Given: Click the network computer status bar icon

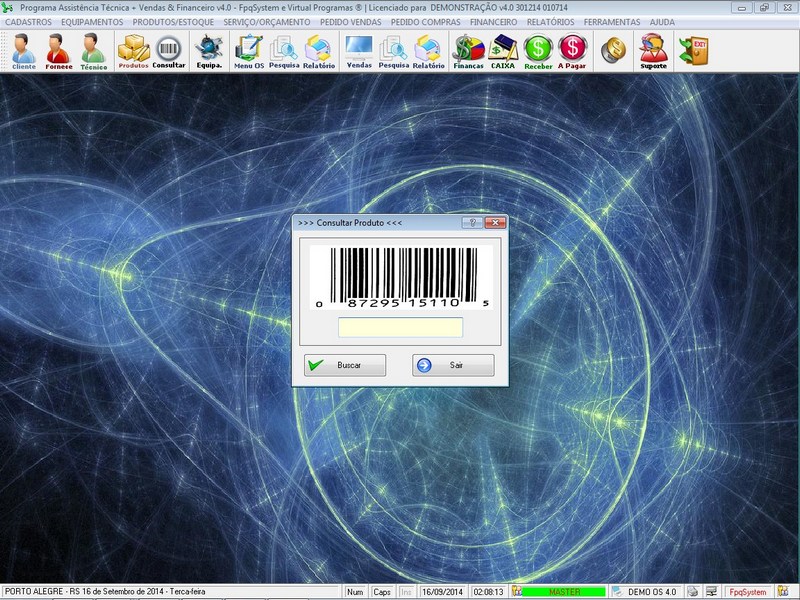Looking at the screenshot, I should (x=711, y=592).
